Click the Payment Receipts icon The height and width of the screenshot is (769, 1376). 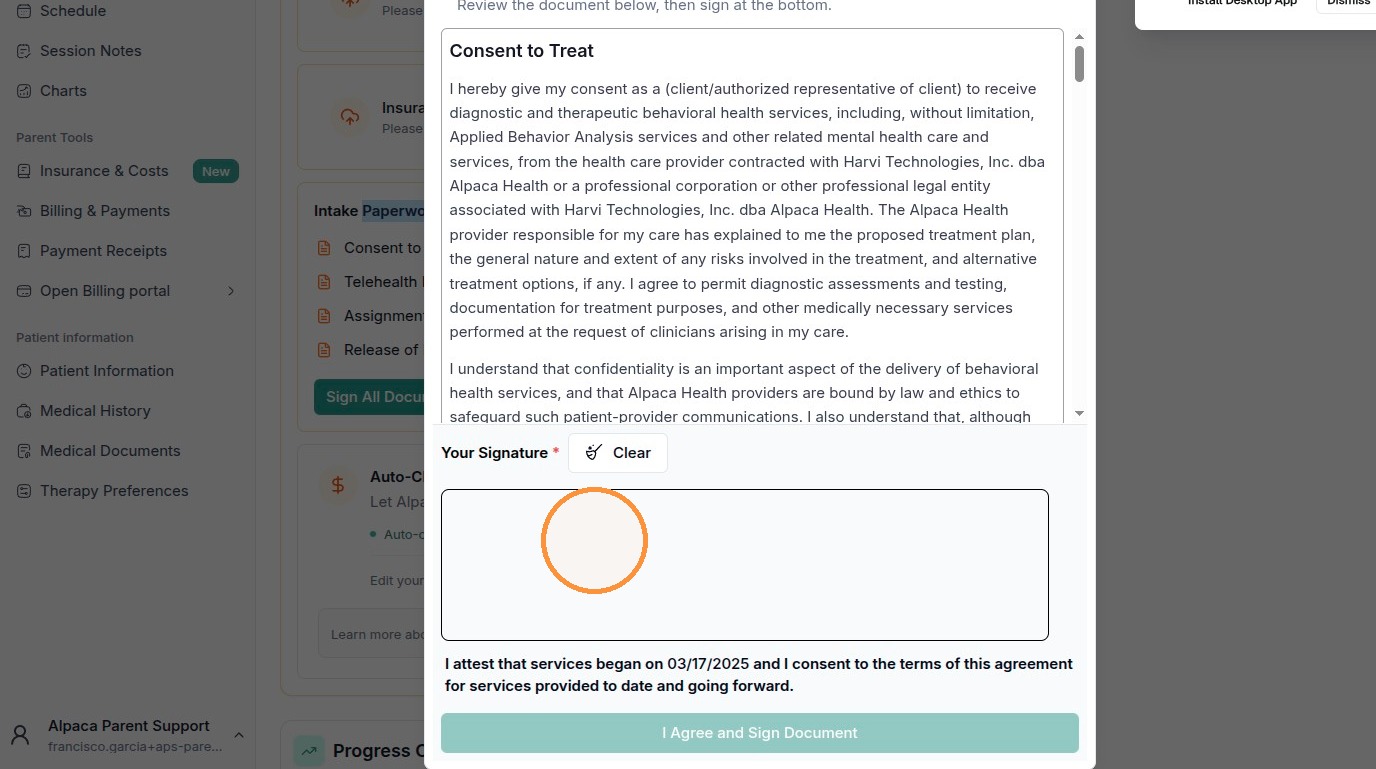pos(24,251)
